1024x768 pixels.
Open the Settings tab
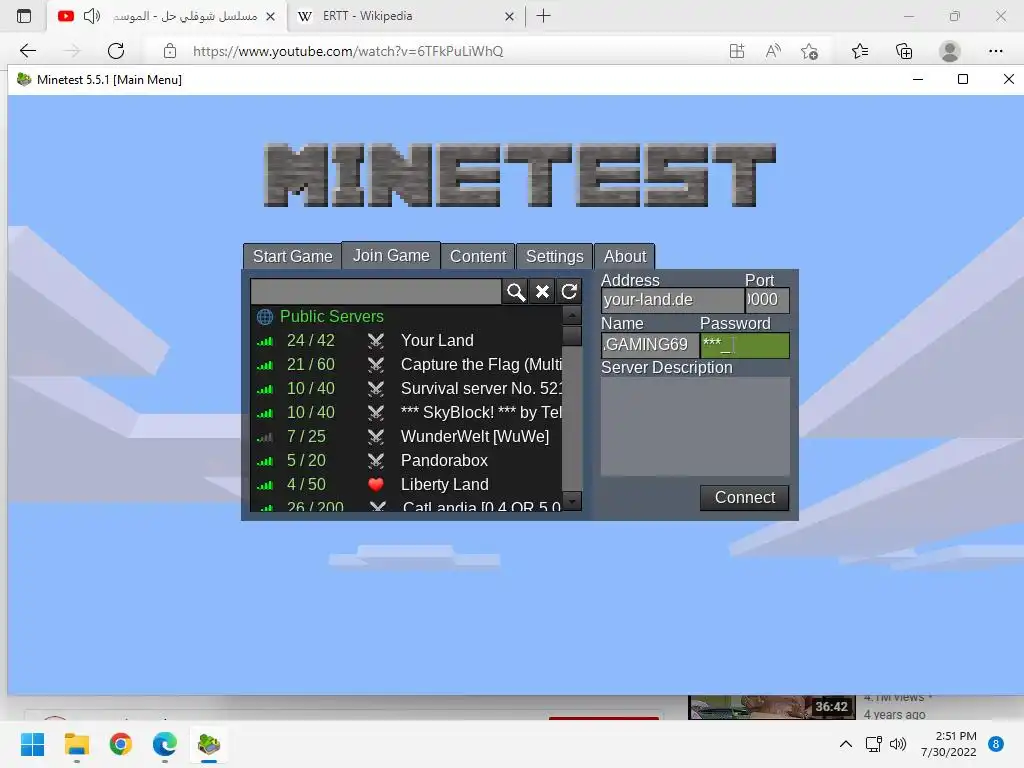click(554, 256)
